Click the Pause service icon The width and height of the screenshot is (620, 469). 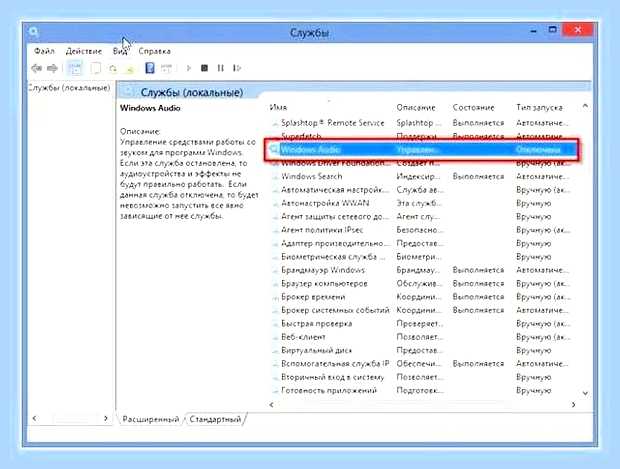[220, 68]
